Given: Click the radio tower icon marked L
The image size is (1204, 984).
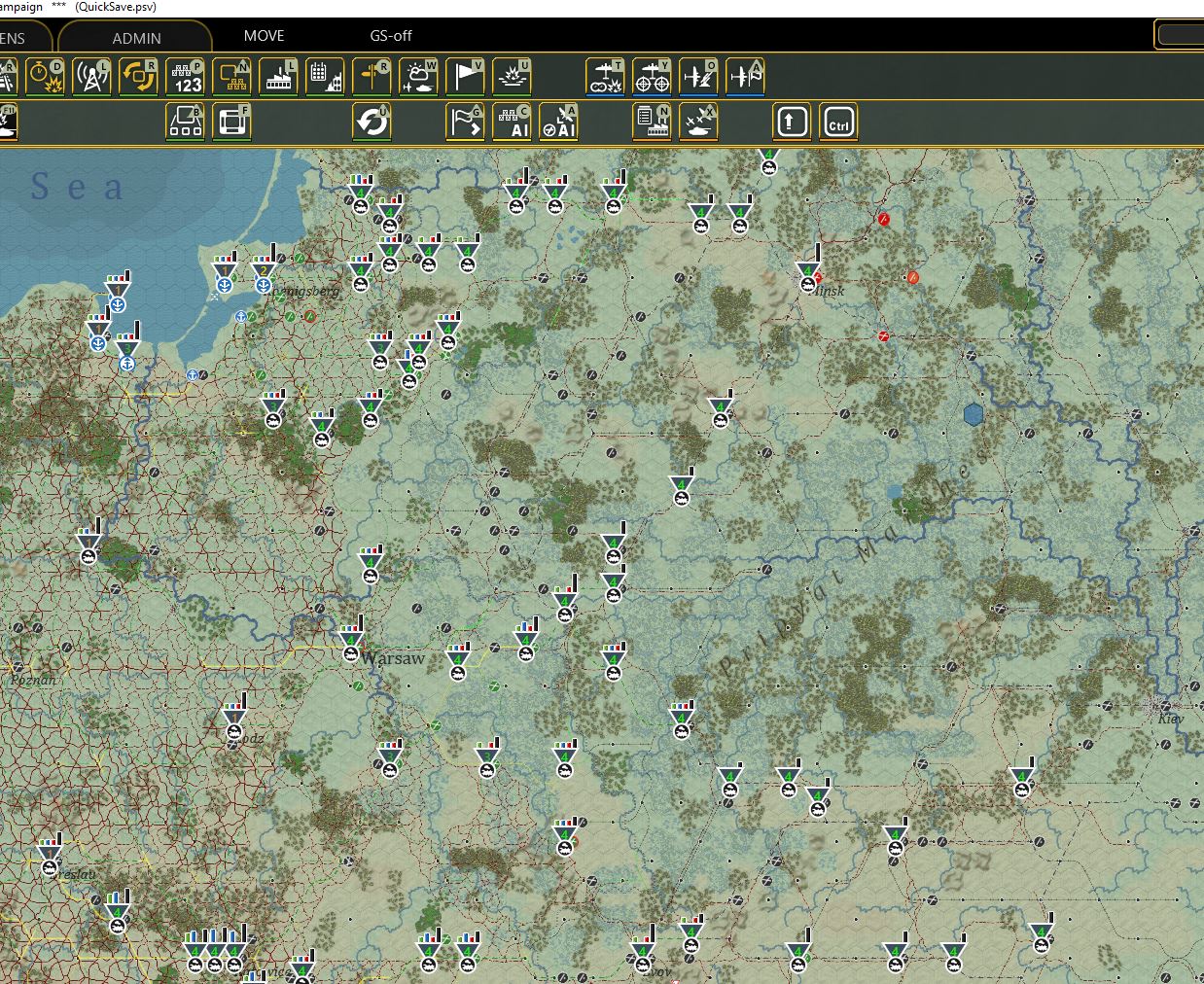Looking at the screenshot, I should click(x=92, y=77).
